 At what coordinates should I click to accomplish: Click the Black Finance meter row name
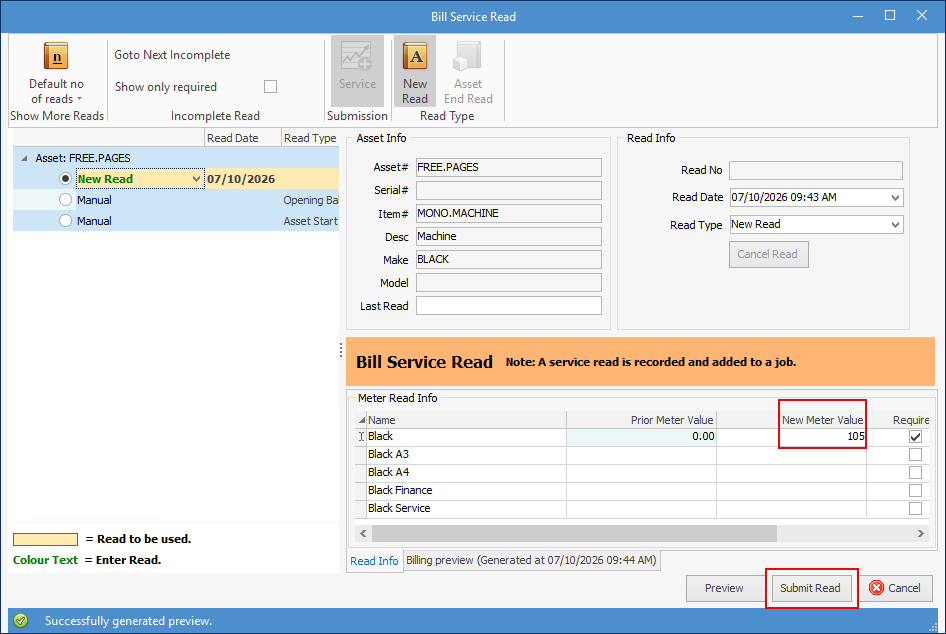[400, 490]
